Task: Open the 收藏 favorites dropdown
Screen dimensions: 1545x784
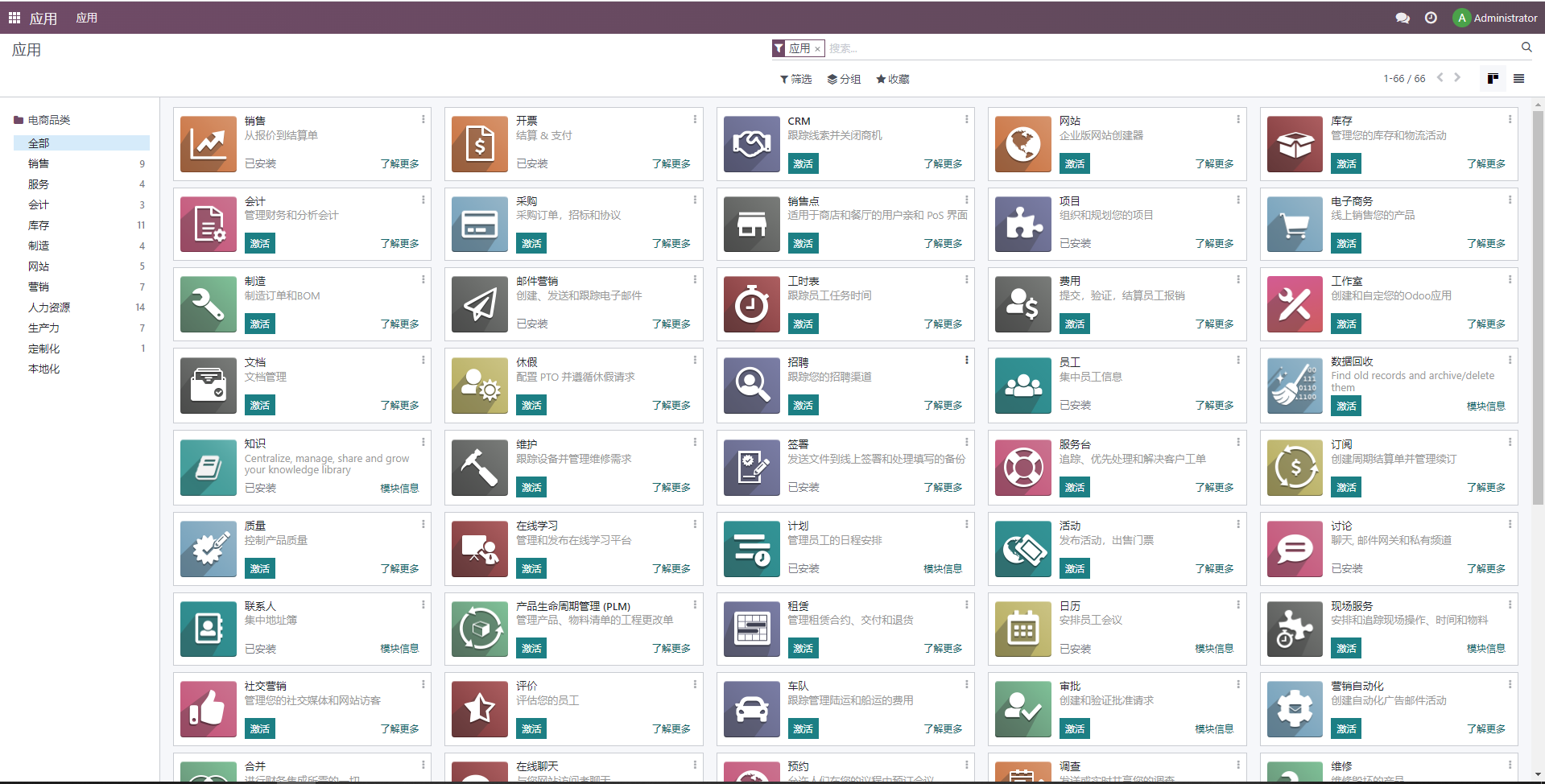Action: point(893,79)
